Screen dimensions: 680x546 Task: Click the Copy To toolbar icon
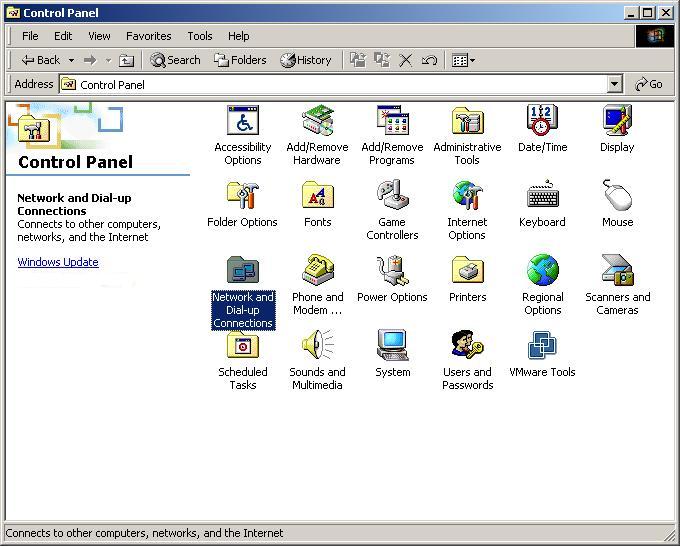(x=382, y=60)
